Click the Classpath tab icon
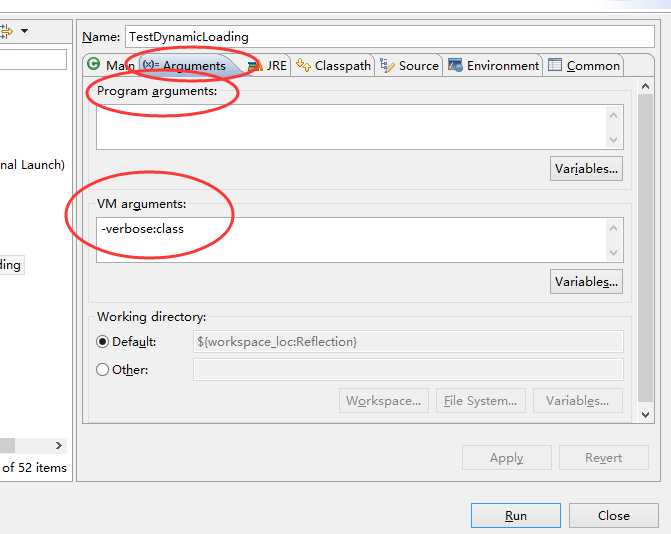The height and width of the screenshot is (534, 671). [x=303, y=65]
